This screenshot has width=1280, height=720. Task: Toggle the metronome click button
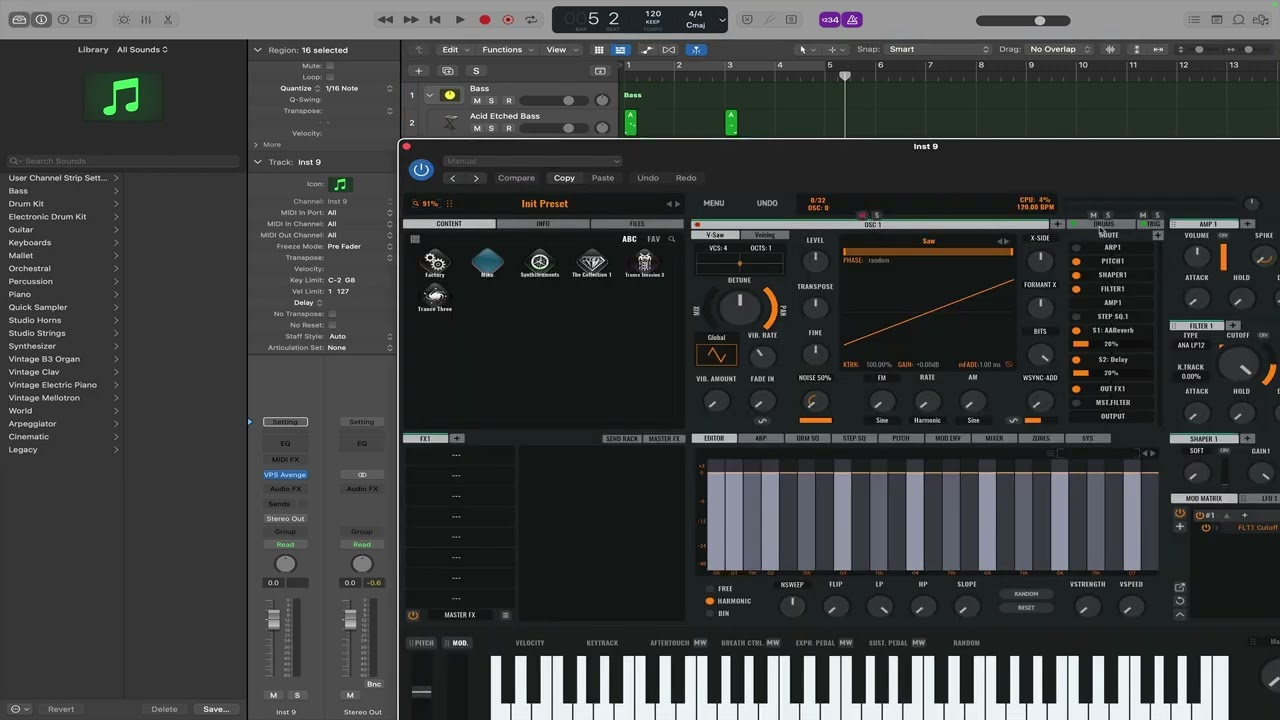click(x=852, y=19)
